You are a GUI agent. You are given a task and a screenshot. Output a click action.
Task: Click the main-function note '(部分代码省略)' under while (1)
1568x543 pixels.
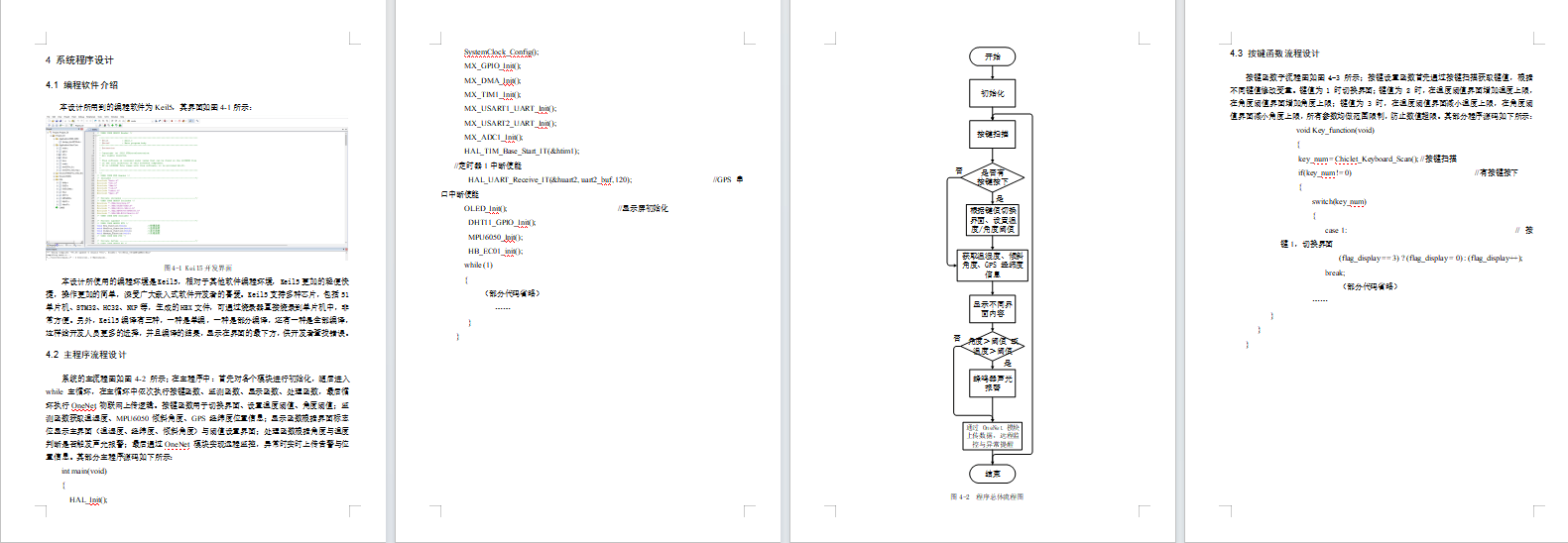[x=512, y=294]
